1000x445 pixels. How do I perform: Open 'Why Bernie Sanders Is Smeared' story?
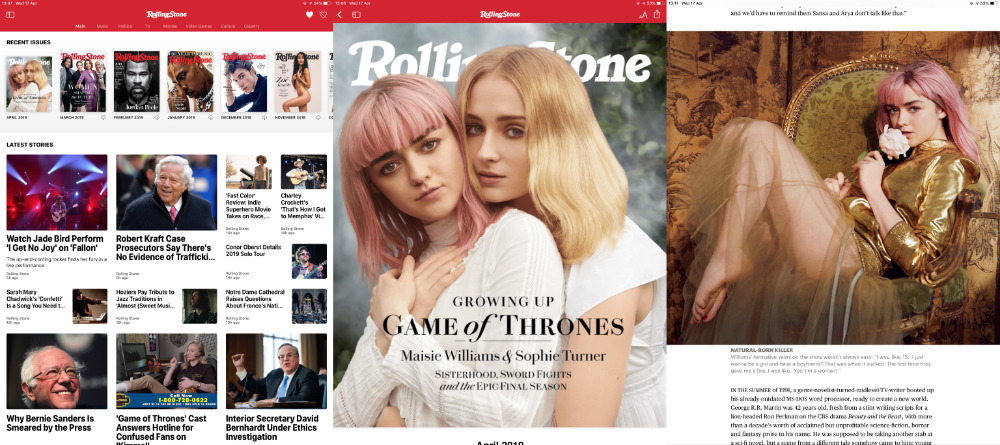(x=50, y=423)
